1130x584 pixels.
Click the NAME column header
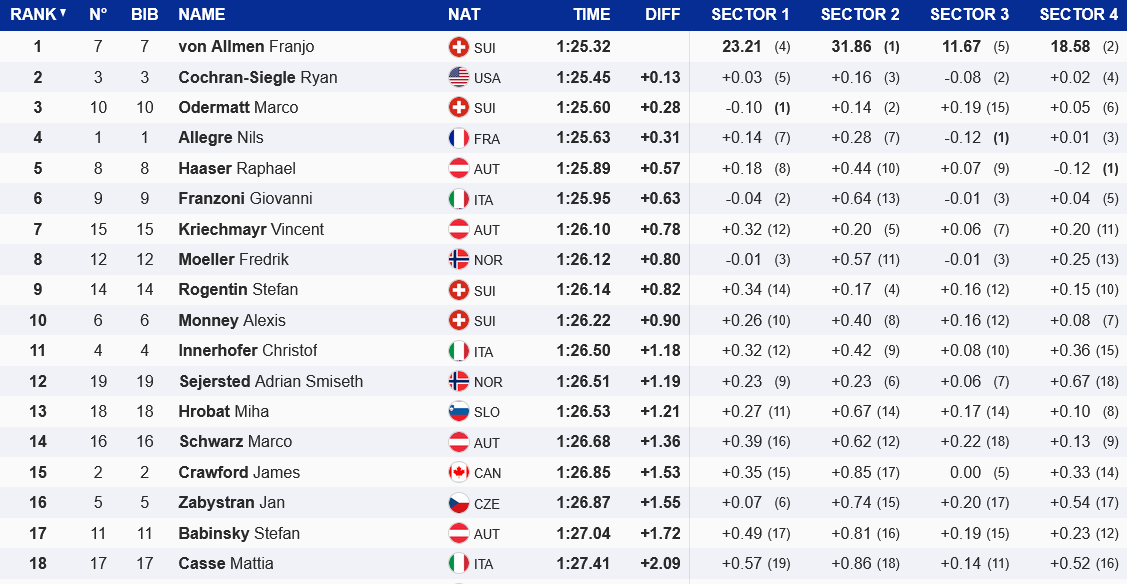pyautogui.click(x=201, y=14)
